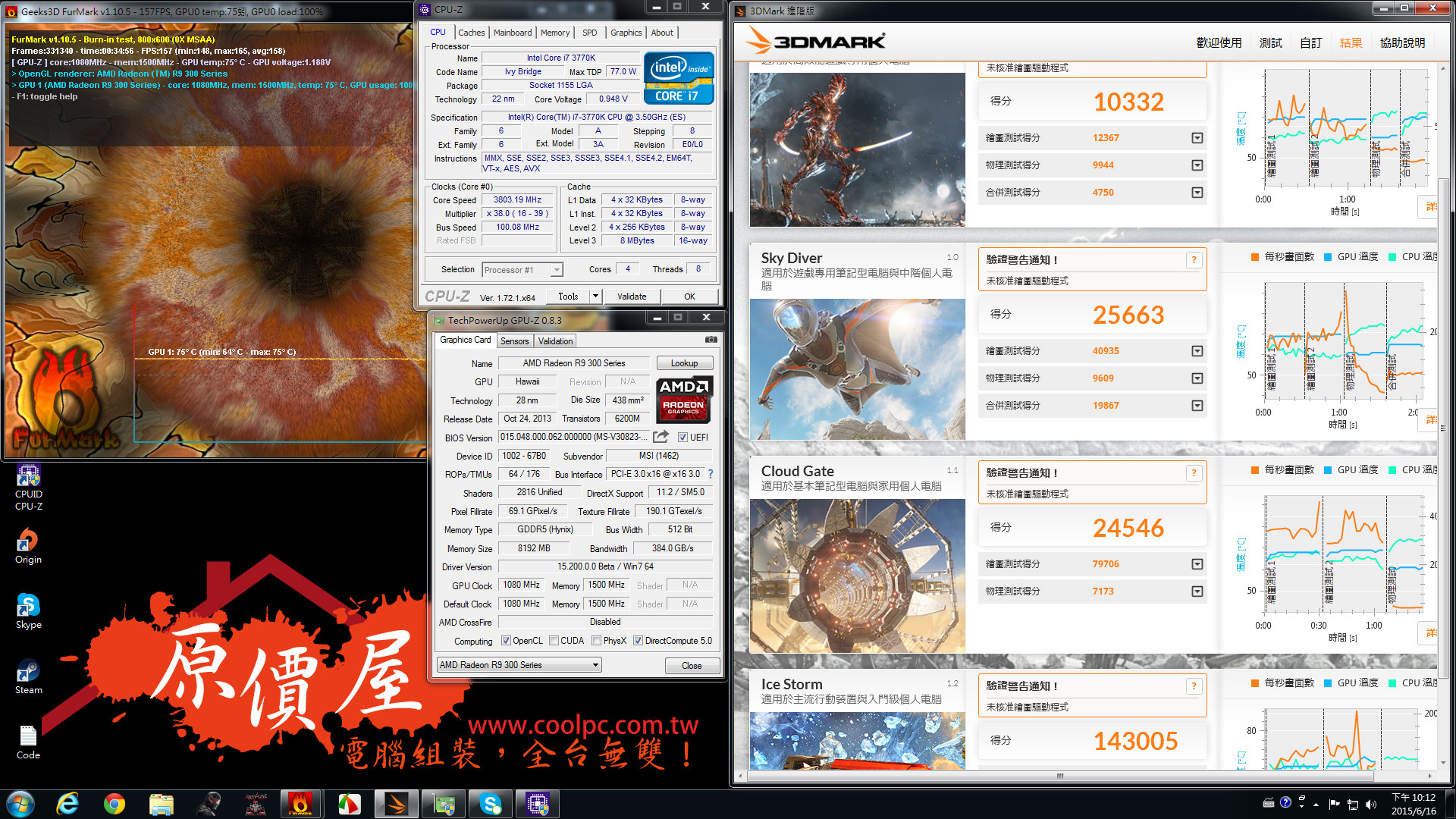Expand the 9944 physics score row

[1197, 165]
